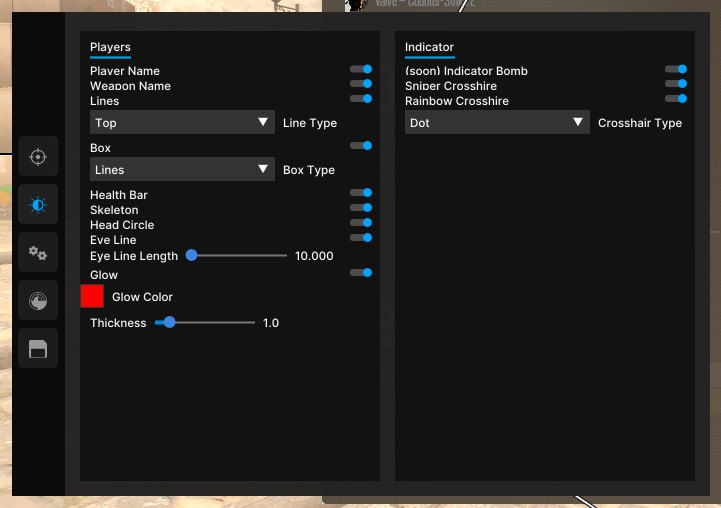Screen dimensions: 721x508
Task: Open the Crosshair Type dropdown showing Dot
Action: (497, 123)
